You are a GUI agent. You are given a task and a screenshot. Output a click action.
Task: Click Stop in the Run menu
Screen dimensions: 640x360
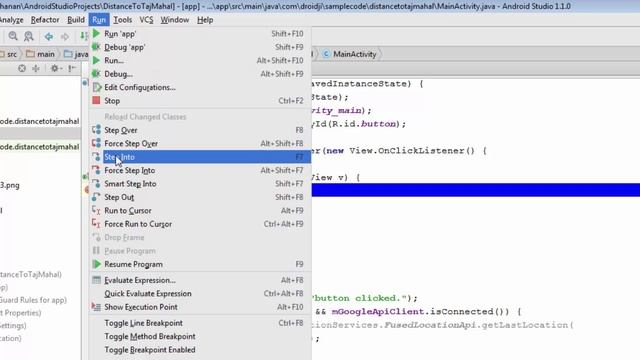200,101
